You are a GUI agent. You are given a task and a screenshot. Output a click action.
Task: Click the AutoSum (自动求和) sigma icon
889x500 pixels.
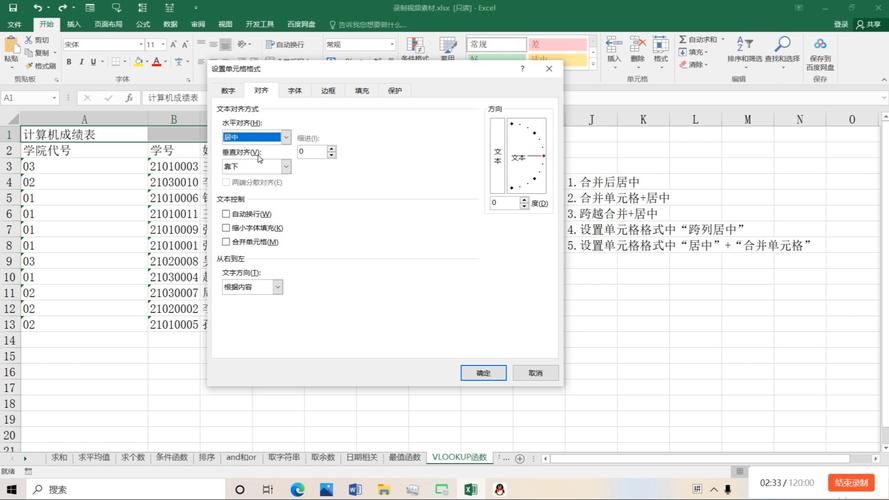pyautogui.click(x=683, y=39)
